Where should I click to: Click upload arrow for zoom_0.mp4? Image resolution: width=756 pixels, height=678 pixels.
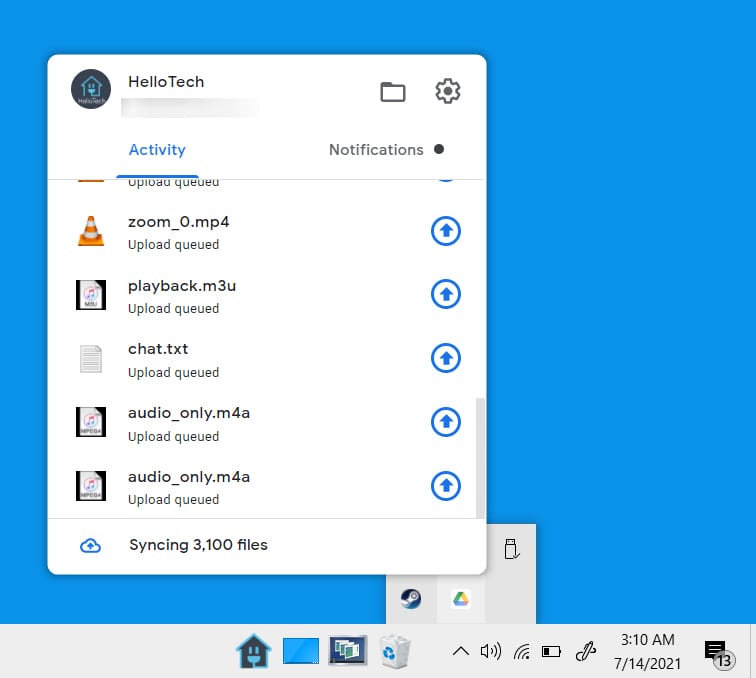point(446,231)
